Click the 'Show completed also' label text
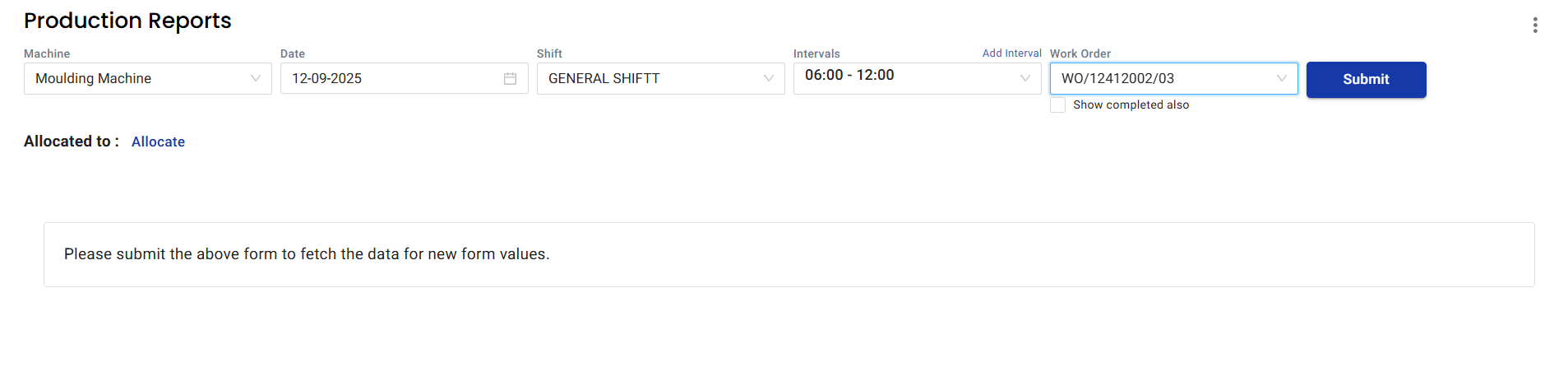 (x=1131, y=105)
